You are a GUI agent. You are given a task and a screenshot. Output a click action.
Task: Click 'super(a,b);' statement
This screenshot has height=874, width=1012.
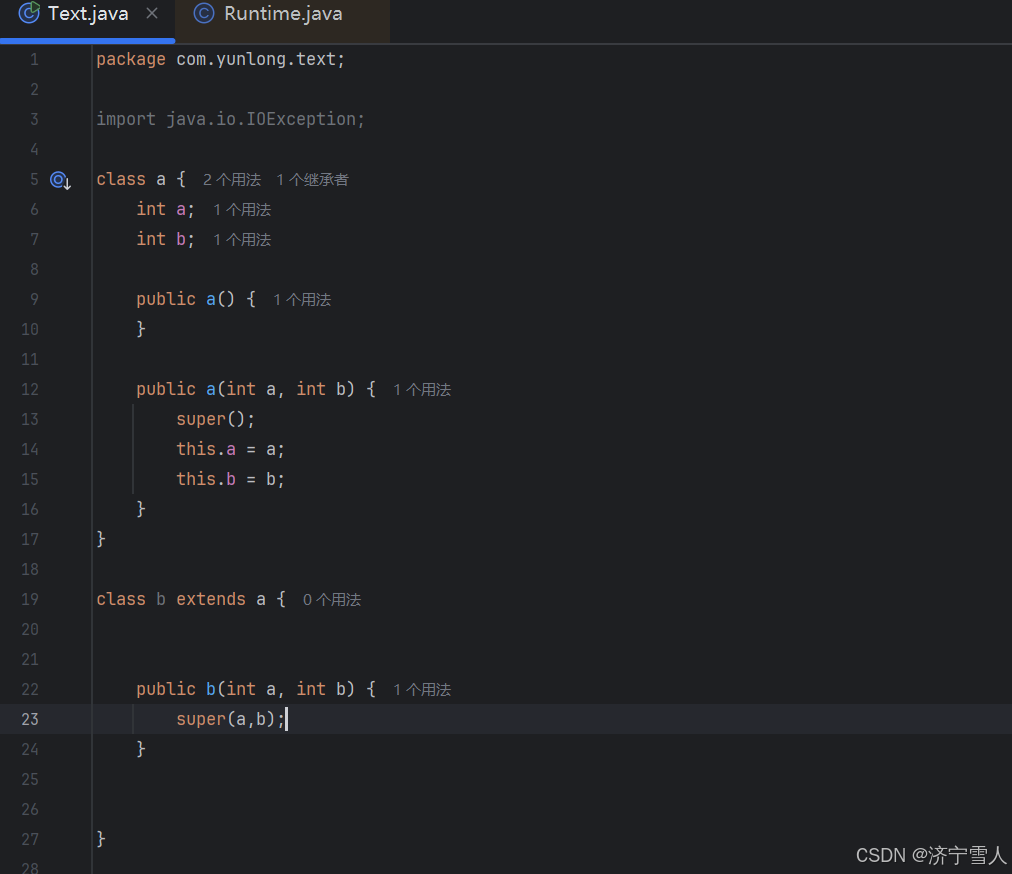click(230, 719)
